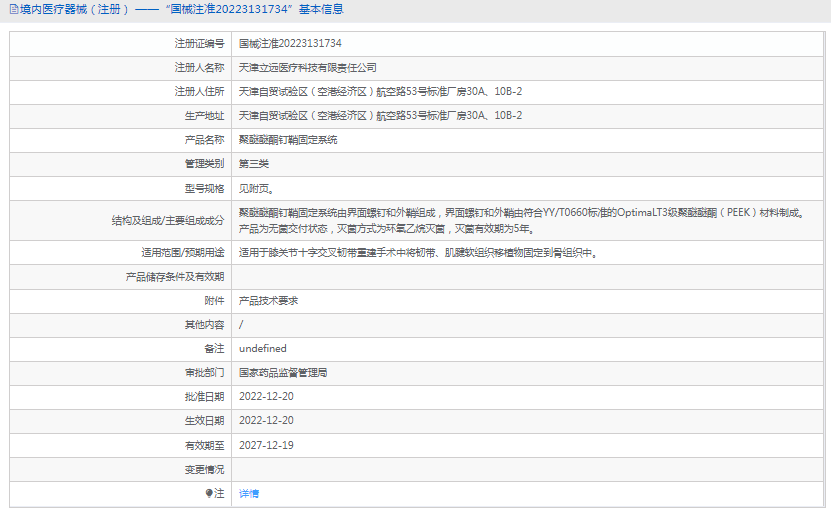Click the 附件 label

(x=215, y=301)
